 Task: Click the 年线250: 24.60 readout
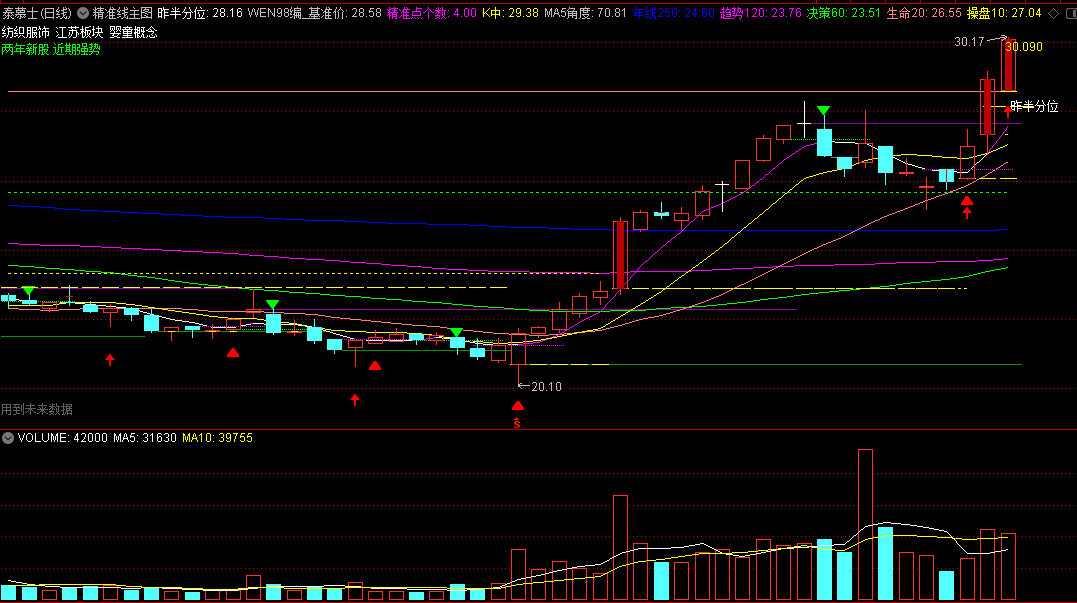coord(673,13)
